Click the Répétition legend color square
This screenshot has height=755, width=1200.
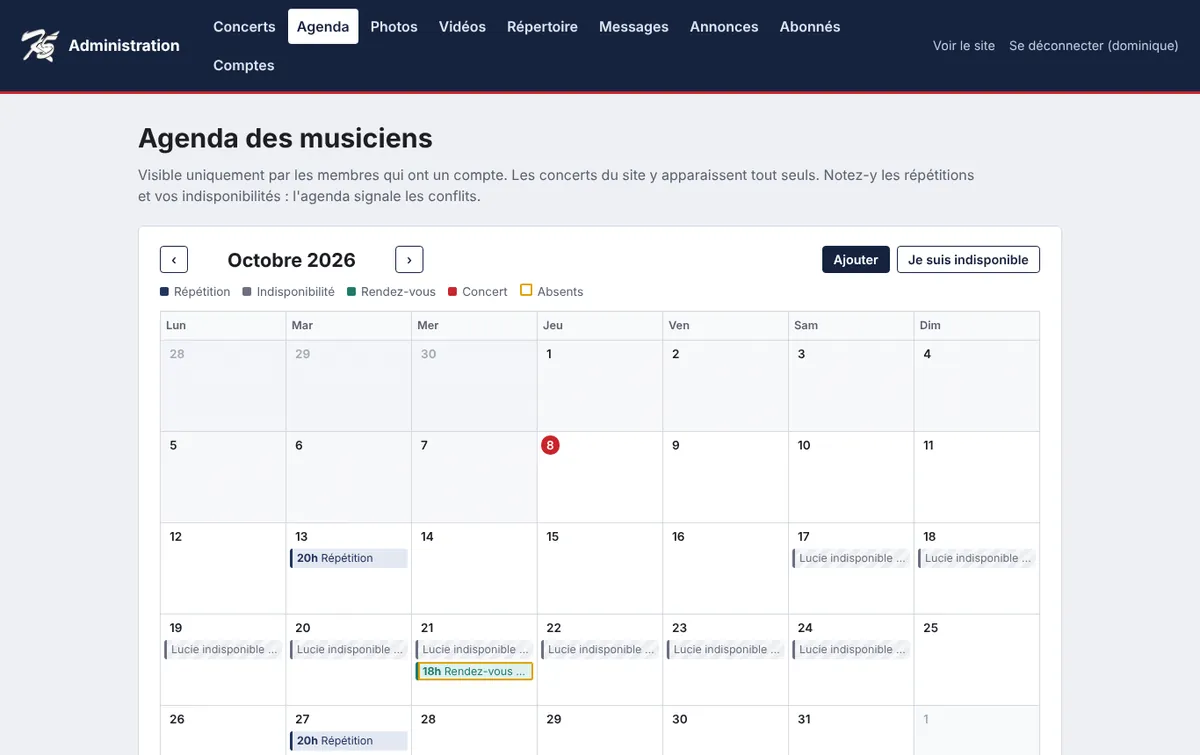[164, 292]
